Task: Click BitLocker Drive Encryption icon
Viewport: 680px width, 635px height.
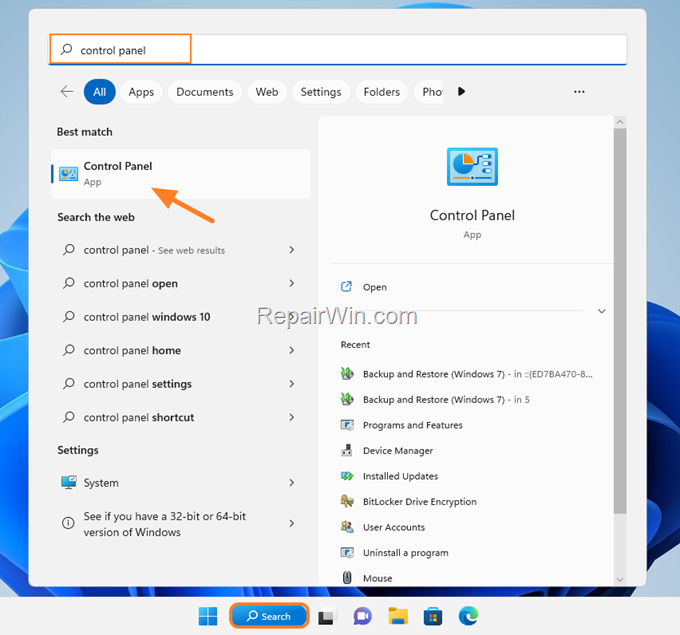Action: coord(347,501)
